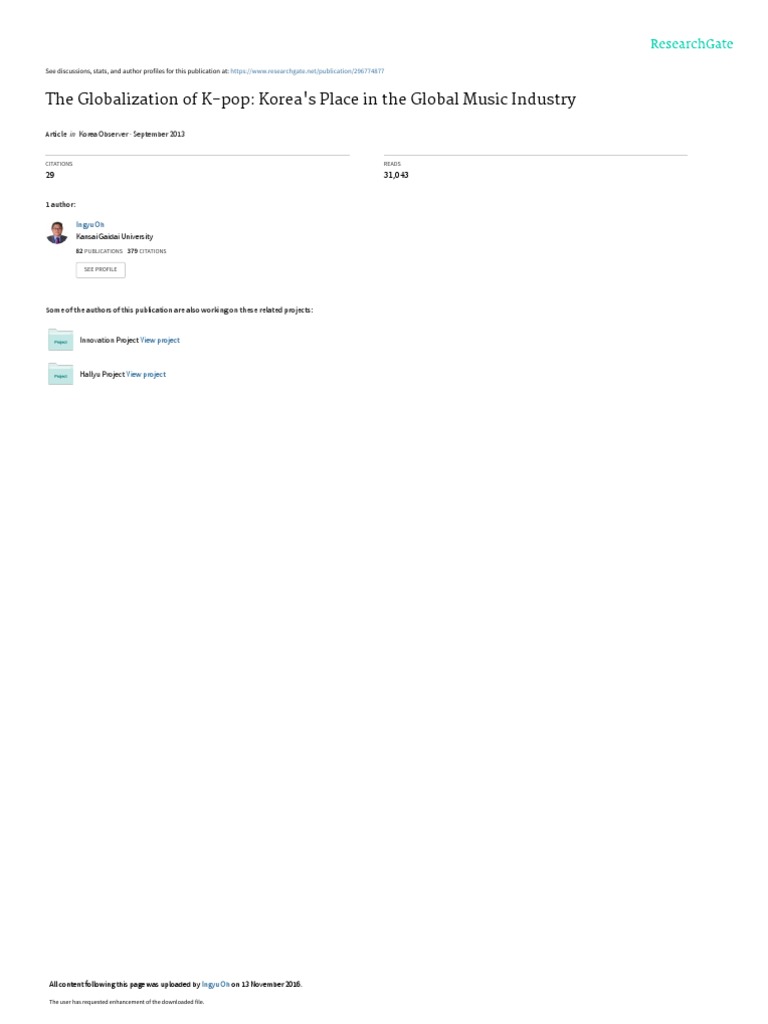Click the Hallyu Project folder icon
The height and width of the screenshot is (1024, 768).
[x=60, y=374]
